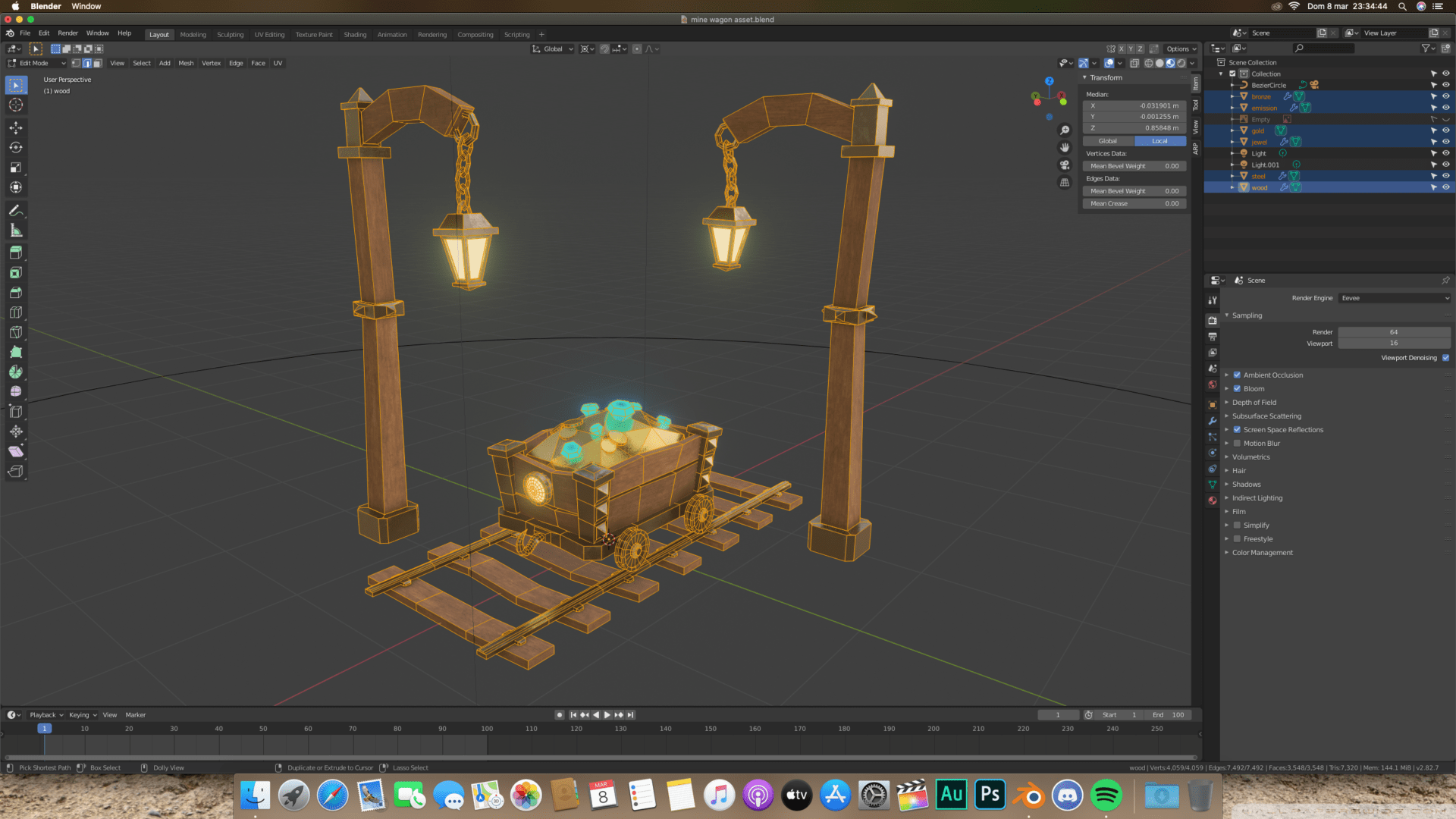Select the Loop Cut tool
The height and width of the screenshot is (819, 1456).
[16, 312]
